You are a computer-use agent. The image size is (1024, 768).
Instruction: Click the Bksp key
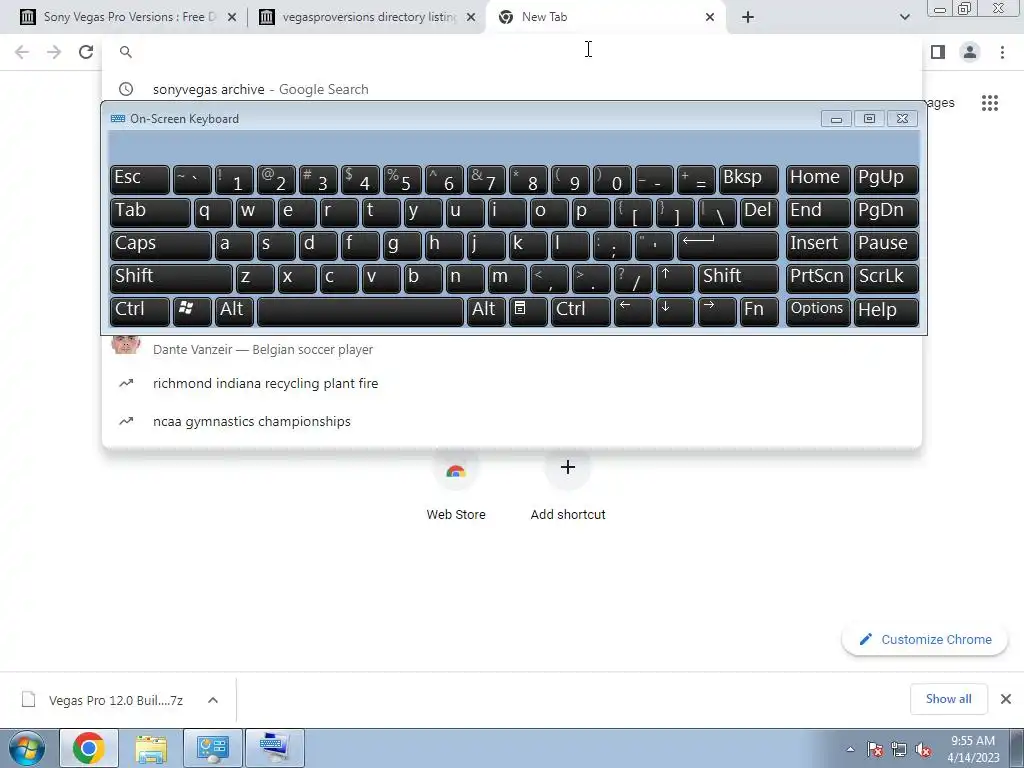(748, 179)
